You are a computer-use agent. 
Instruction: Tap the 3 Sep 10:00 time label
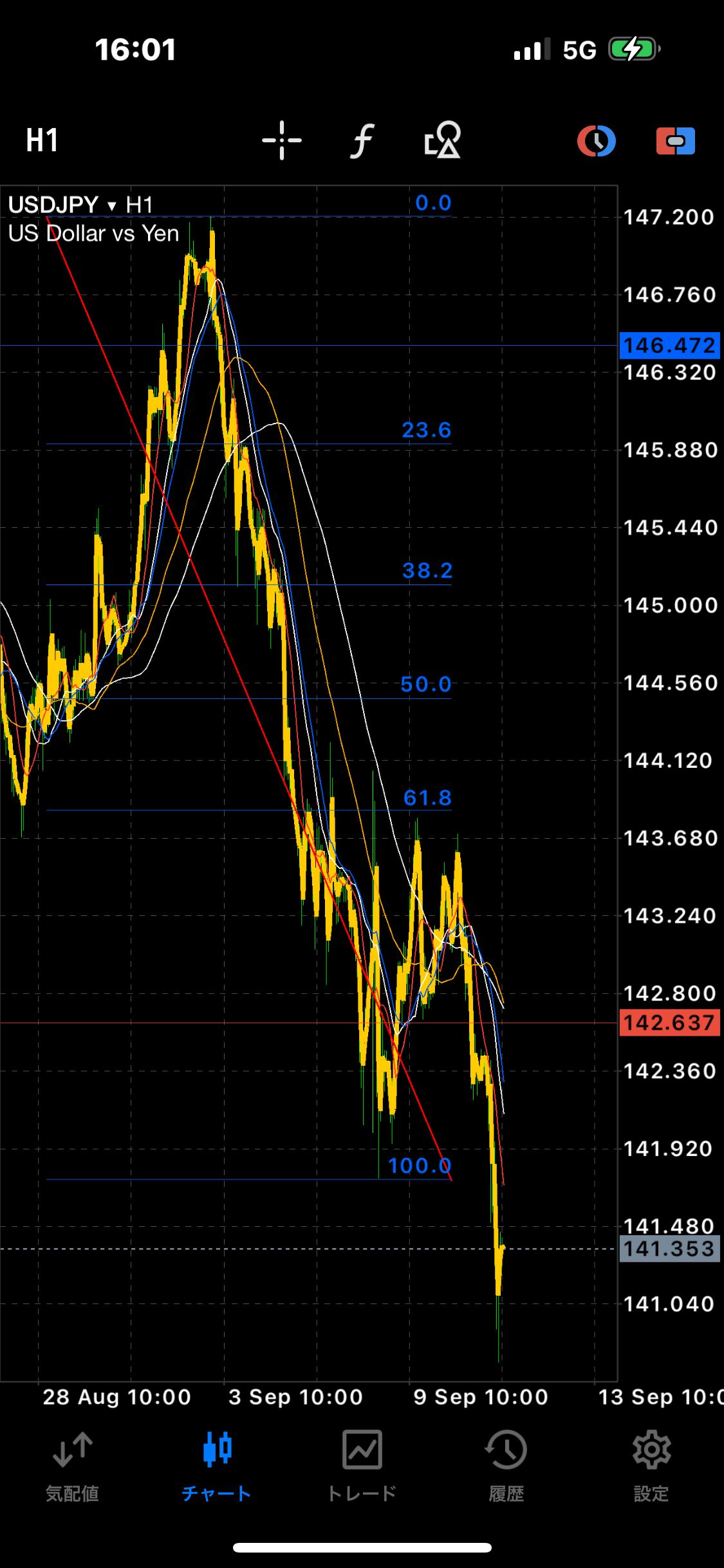tap(295, 1397)
